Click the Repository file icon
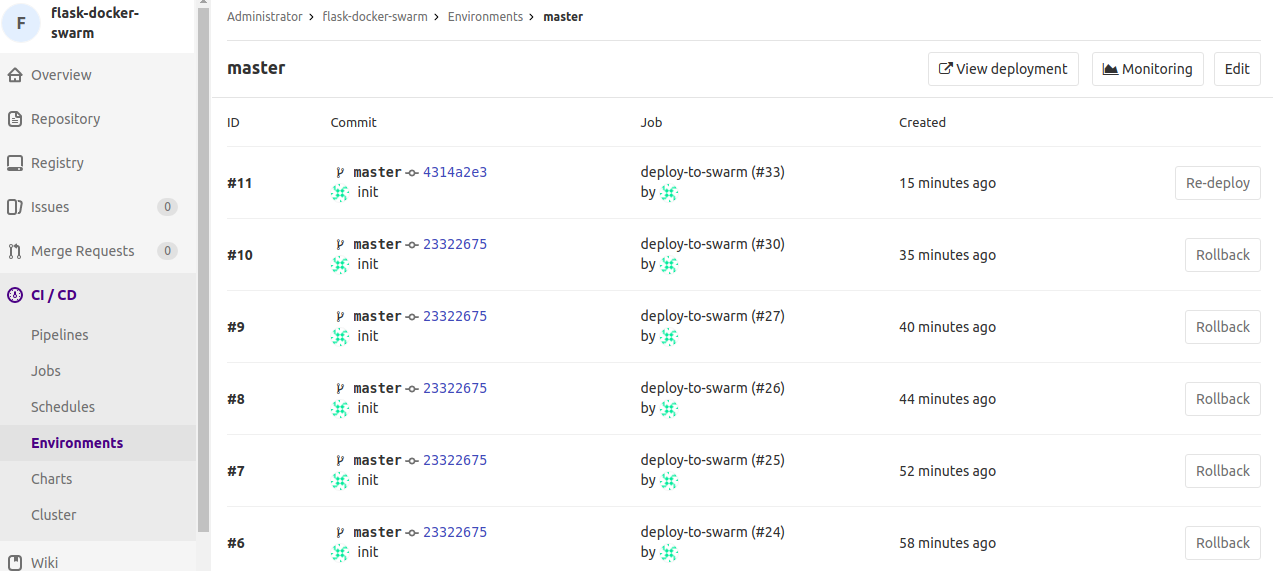The width and height of the screenshot is (1273, 571). point(15,119)
